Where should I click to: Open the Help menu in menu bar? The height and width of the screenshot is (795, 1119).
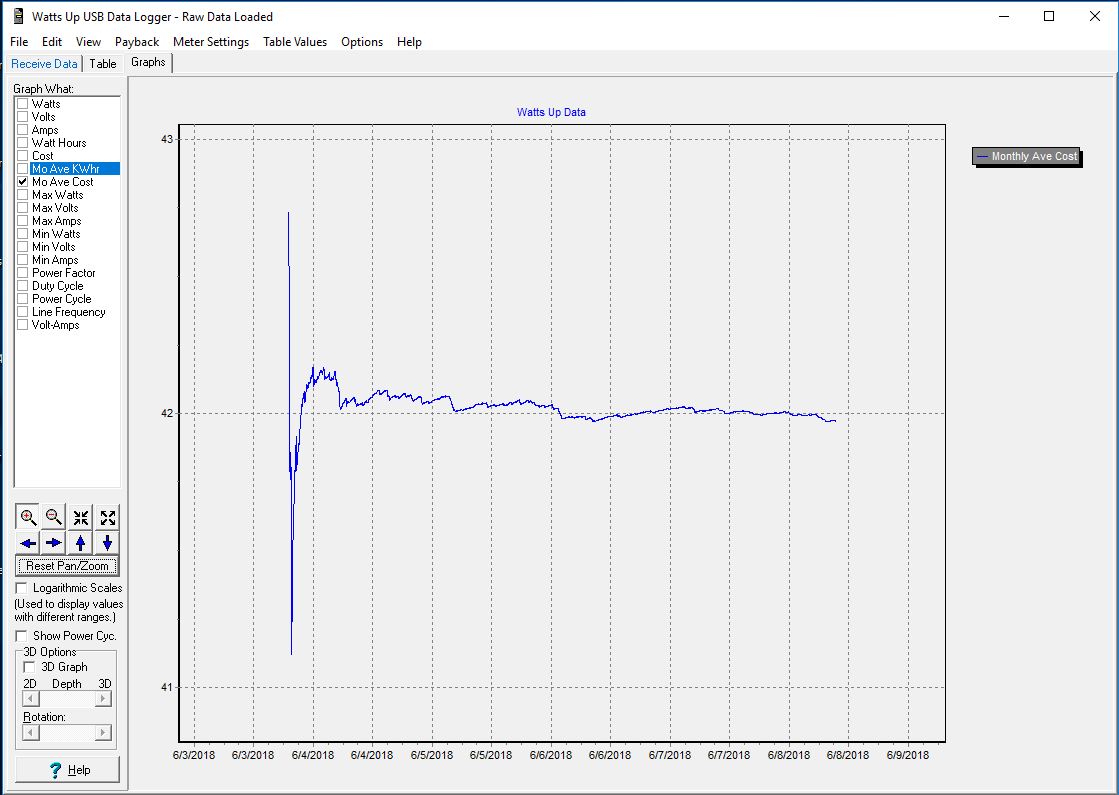coord(410,42)
